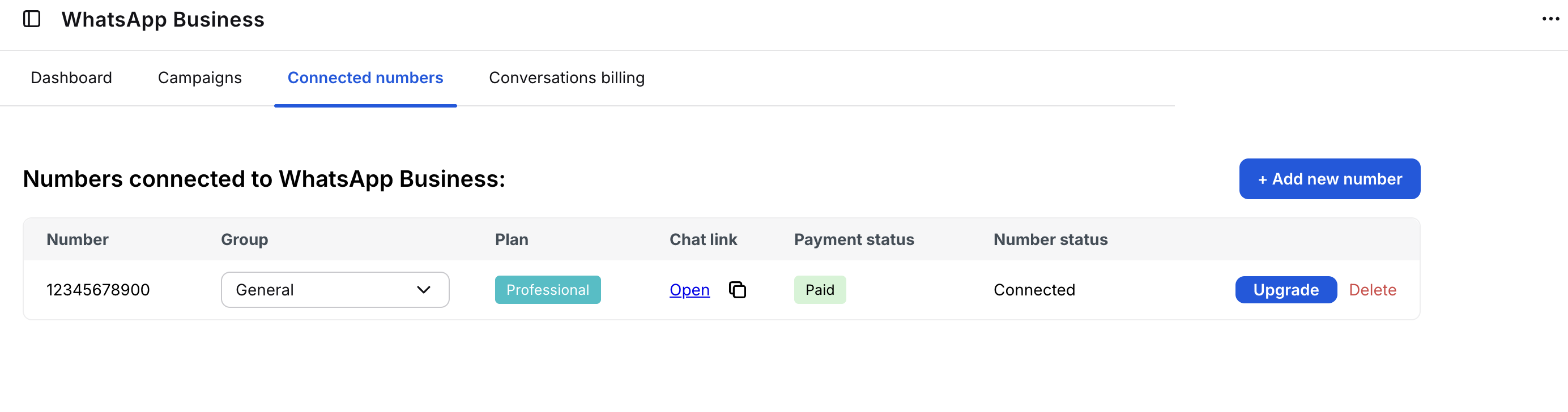This screenshot has height=412, width=1568.
Task: Click the Connected number status text
Action: point(1034,290)
